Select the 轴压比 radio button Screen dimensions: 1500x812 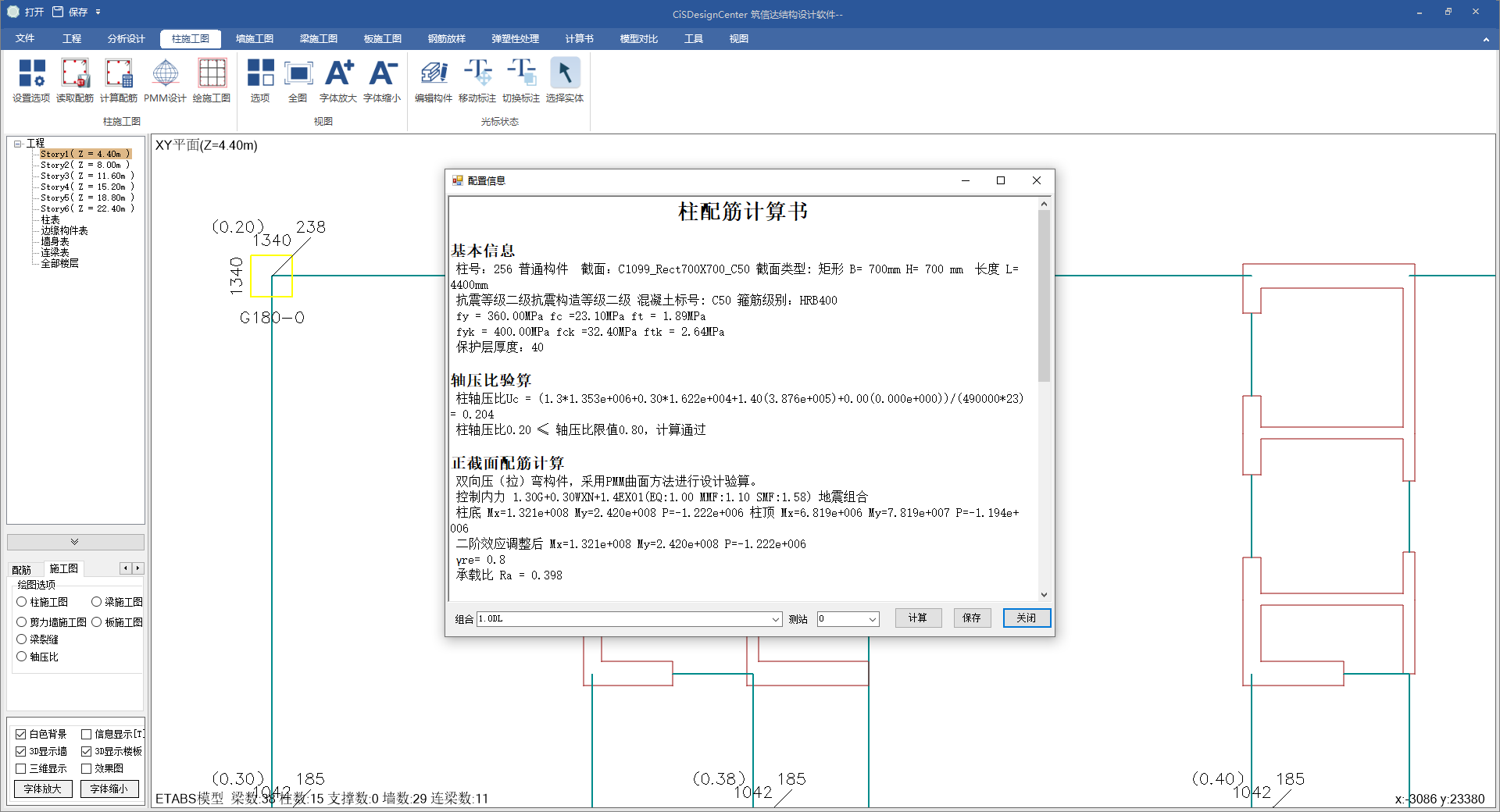tap(22, 657)
